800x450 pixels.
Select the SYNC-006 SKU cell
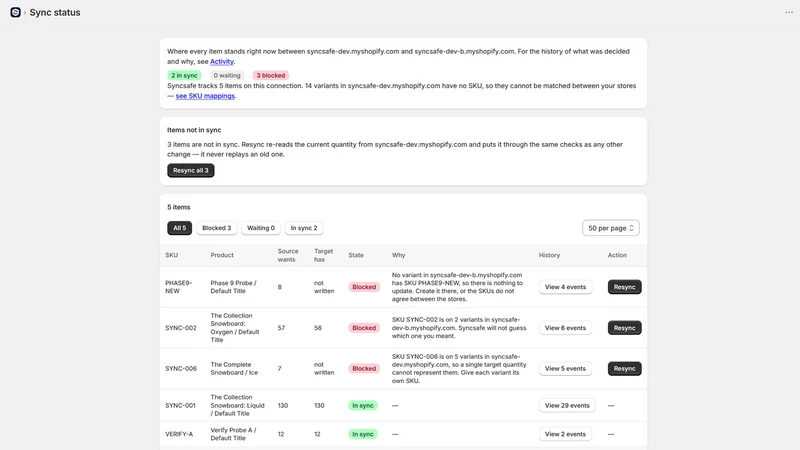pos(181,369)
